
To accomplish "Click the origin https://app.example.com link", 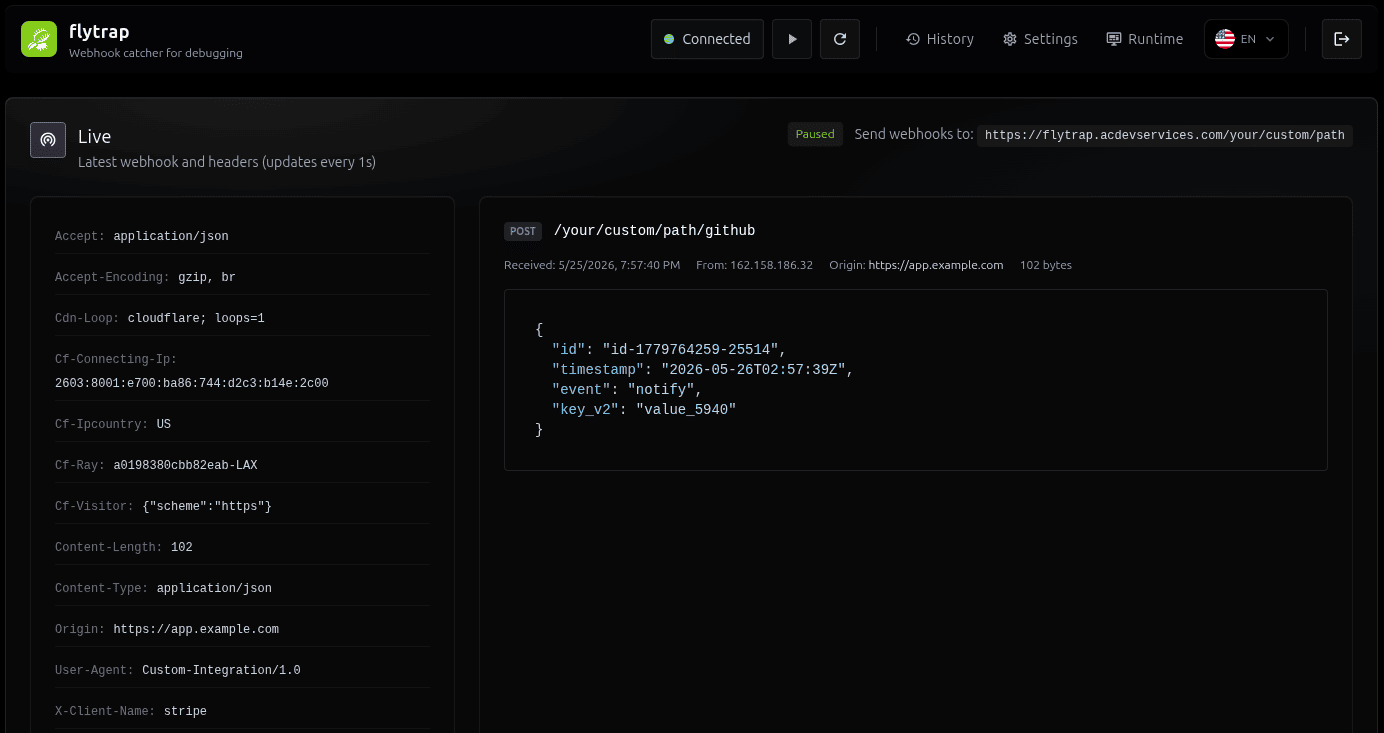I will [x=936, y=265].
